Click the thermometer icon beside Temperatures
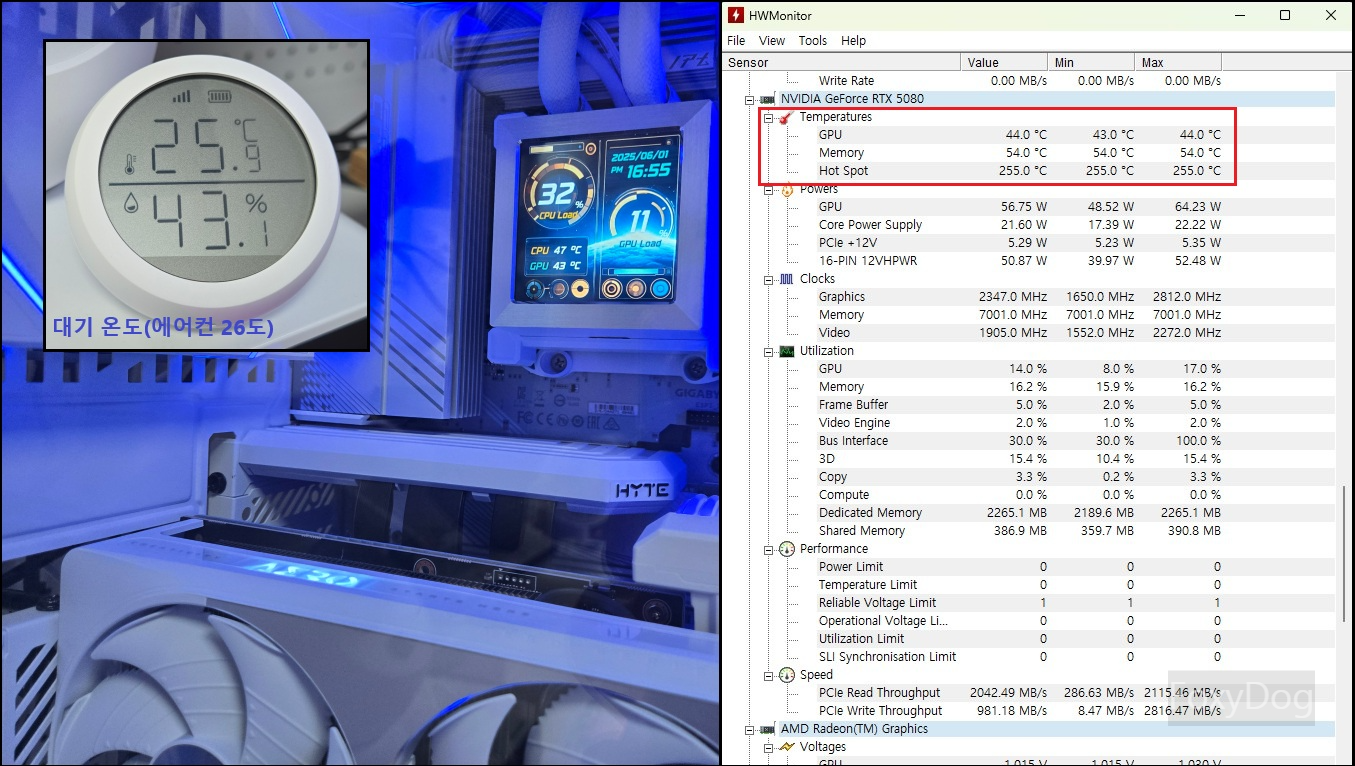Screen dimensions: 1355x766 pyautogui.click(x=786, y=117)
